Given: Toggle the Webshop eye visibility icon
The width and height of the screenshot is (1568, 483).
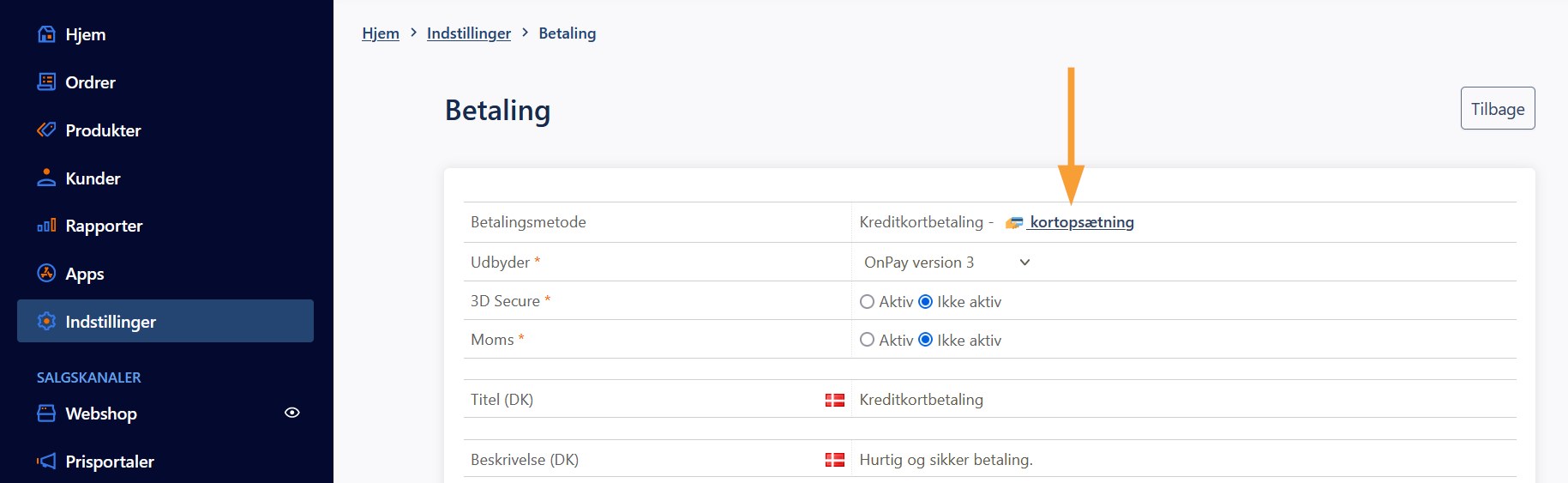Looking at the screenshot, I should (x=292, y=413).
